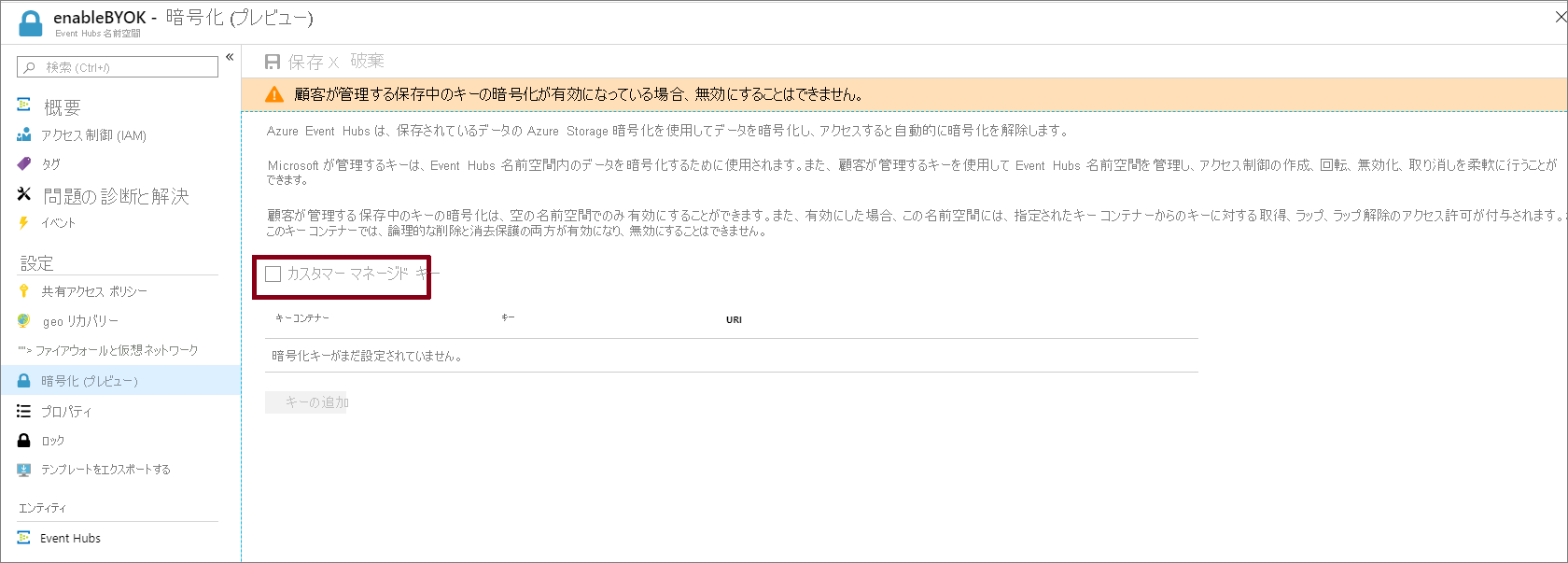Click the ファイアウォールと仮想ネットワーク icon
The width and height of the screenshot is (1568, 563).
(24, 350)
